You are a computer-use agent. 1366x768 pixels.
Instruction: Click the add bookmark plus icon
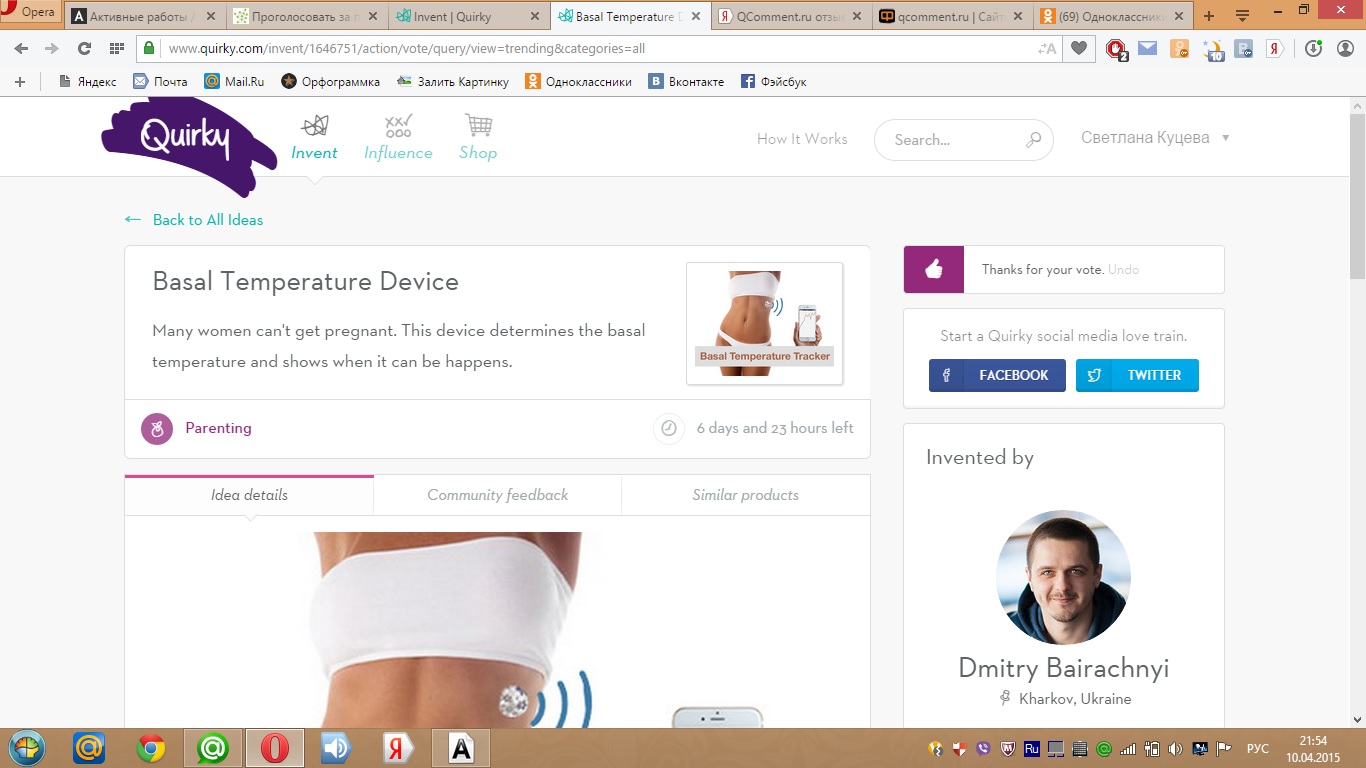pos(20,81)
